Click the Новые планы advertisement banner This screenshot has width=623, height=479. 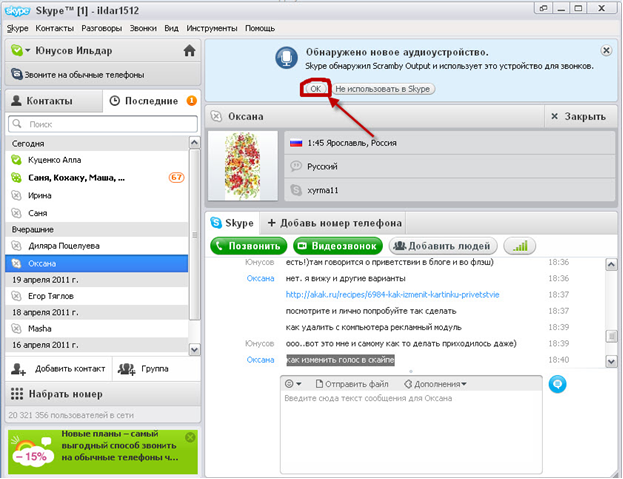click(103, 452)
